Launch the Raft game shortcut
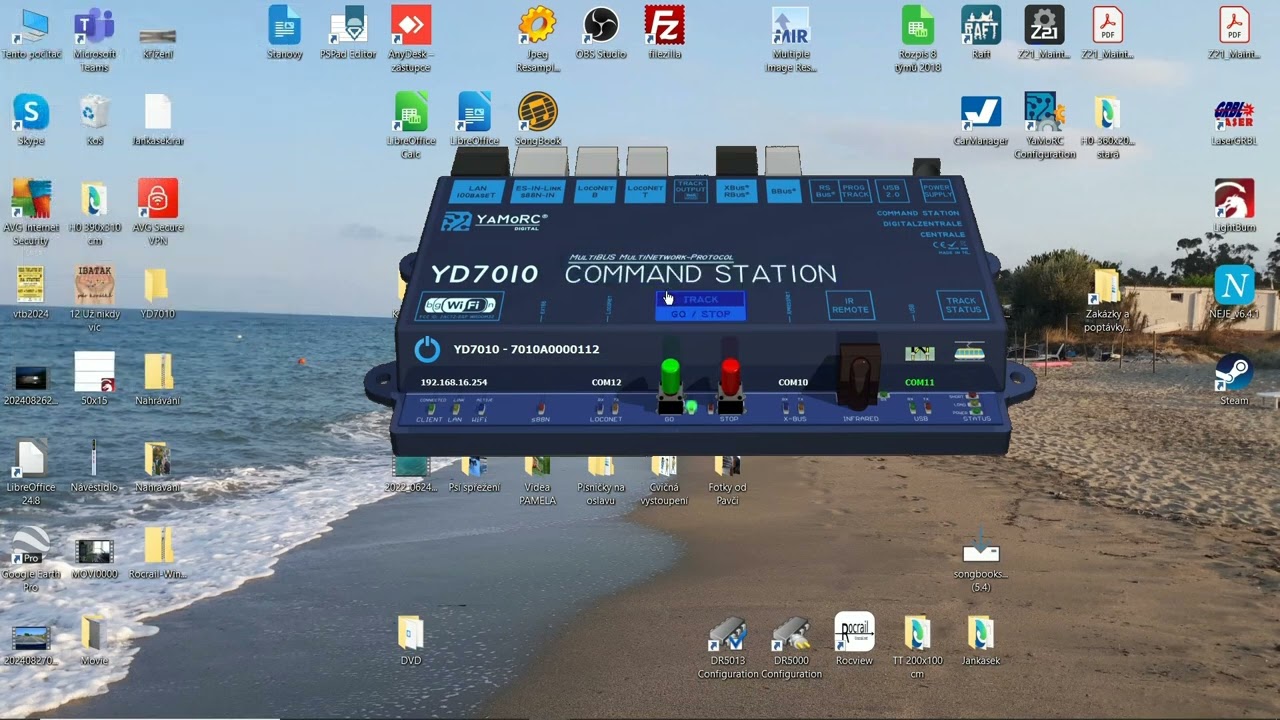Screen dimensions: 1280x720 pos(981,33)
